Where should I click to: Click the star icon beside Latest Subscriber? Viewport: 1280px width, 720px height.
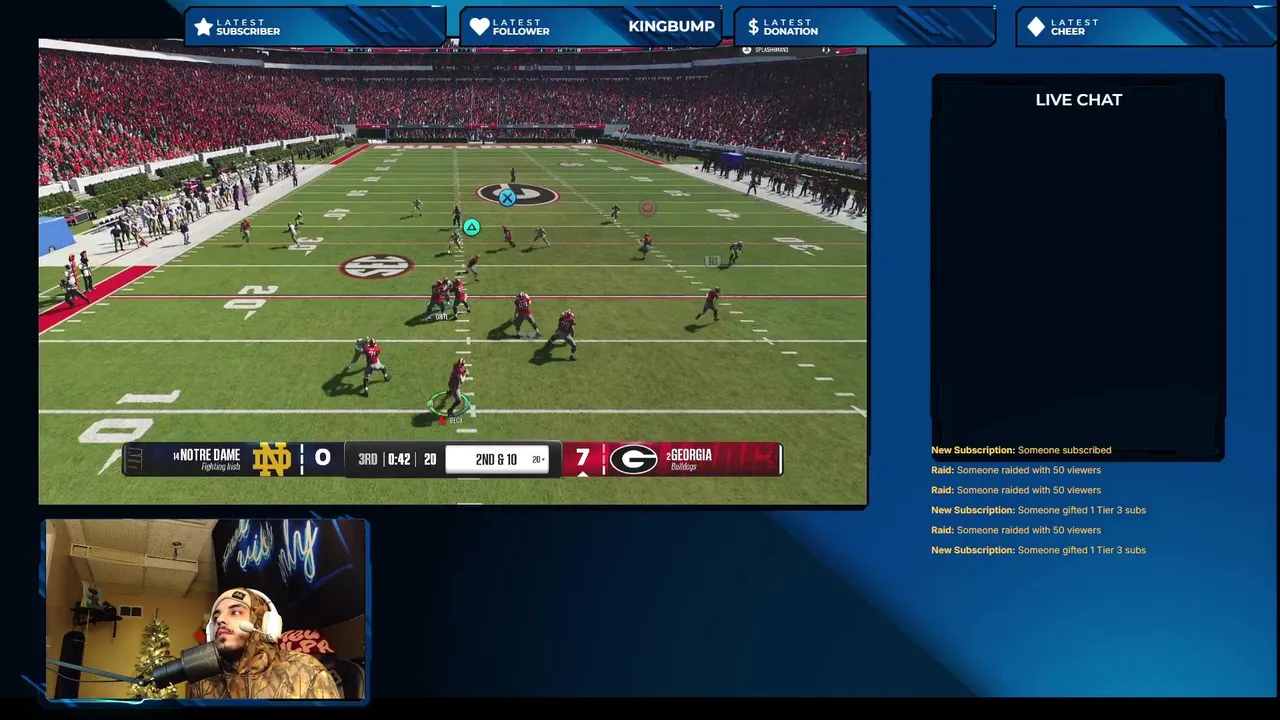pyautogui.click(x=204, y=27)
